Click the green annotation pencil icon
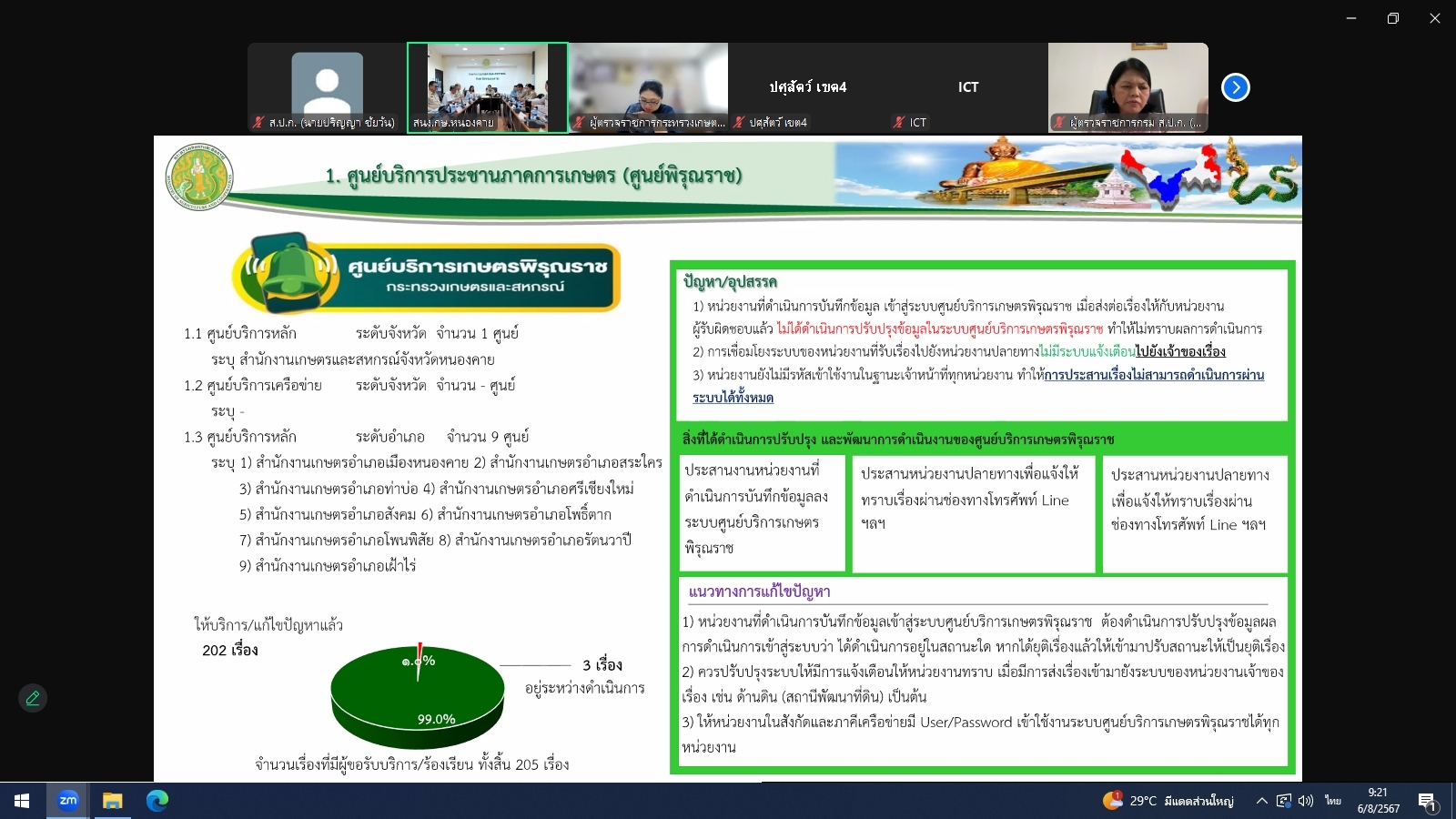The width and height of the screenshot is (1456, 819). tap(33, 698)
